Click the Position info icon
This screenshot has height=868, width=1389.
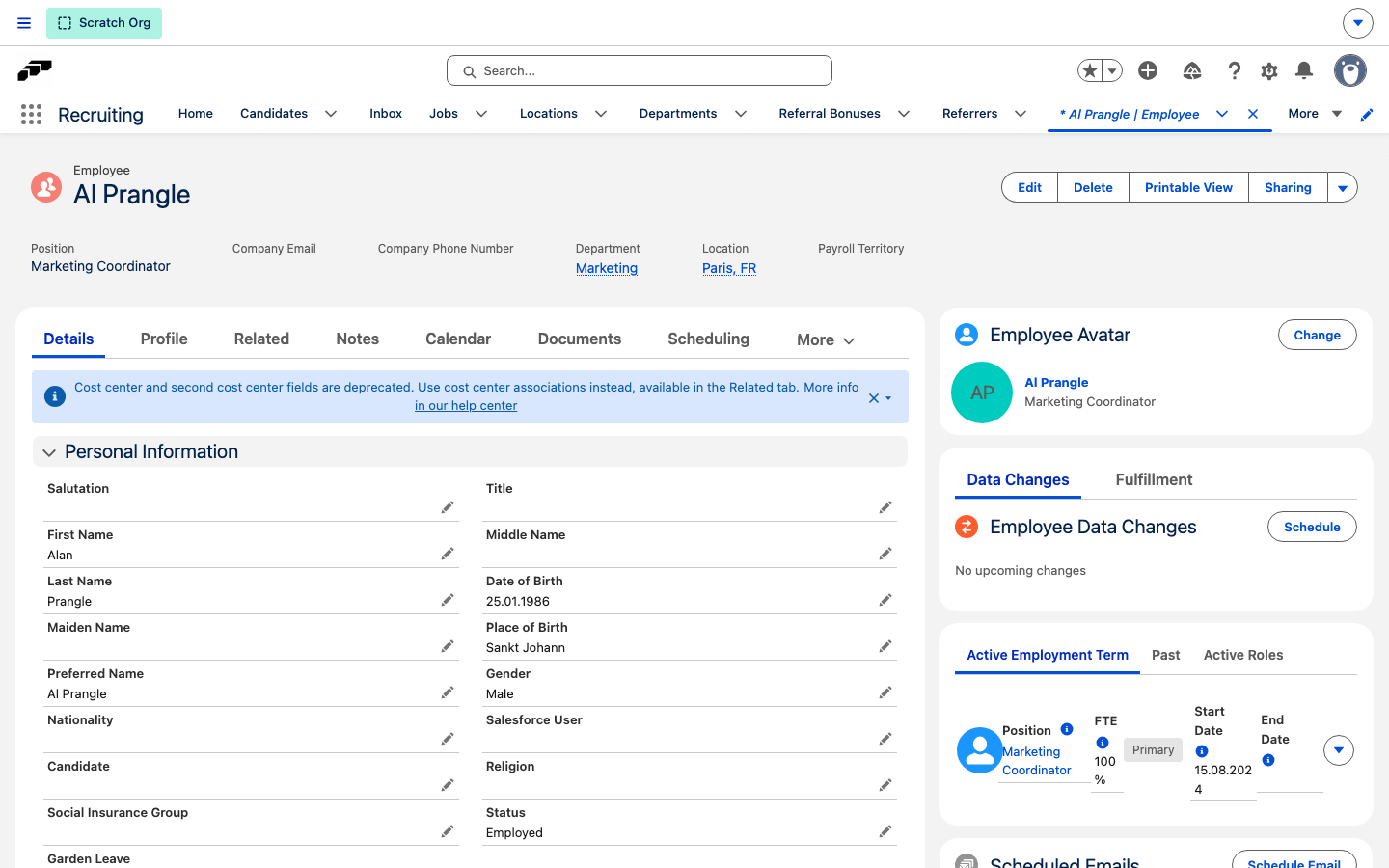pos(1067,729)
